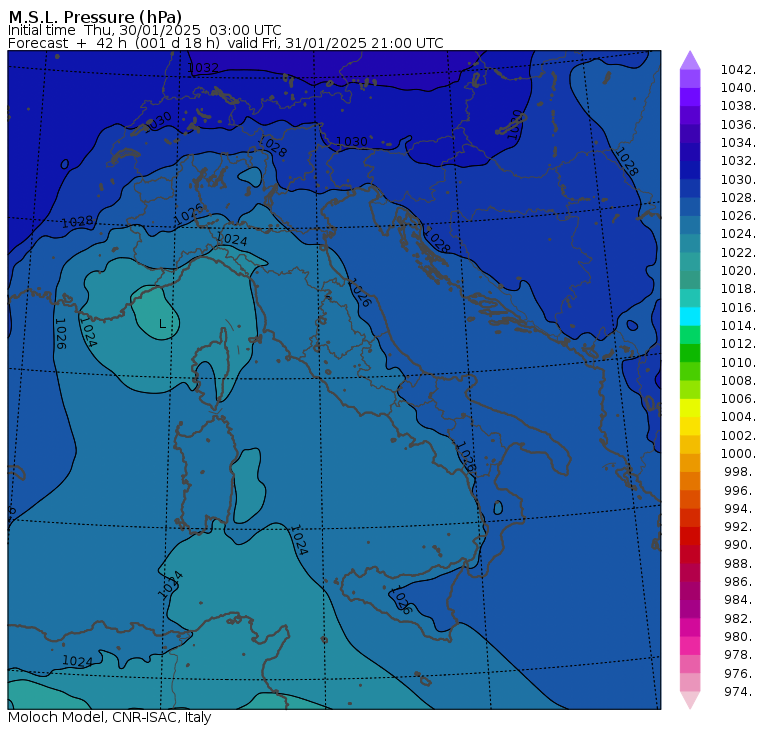This screenshot has height=731, width=760.
Task: Click the 1030 contour label at the top centre of the map
Action: pyautogui.click(x=351, y=142)
